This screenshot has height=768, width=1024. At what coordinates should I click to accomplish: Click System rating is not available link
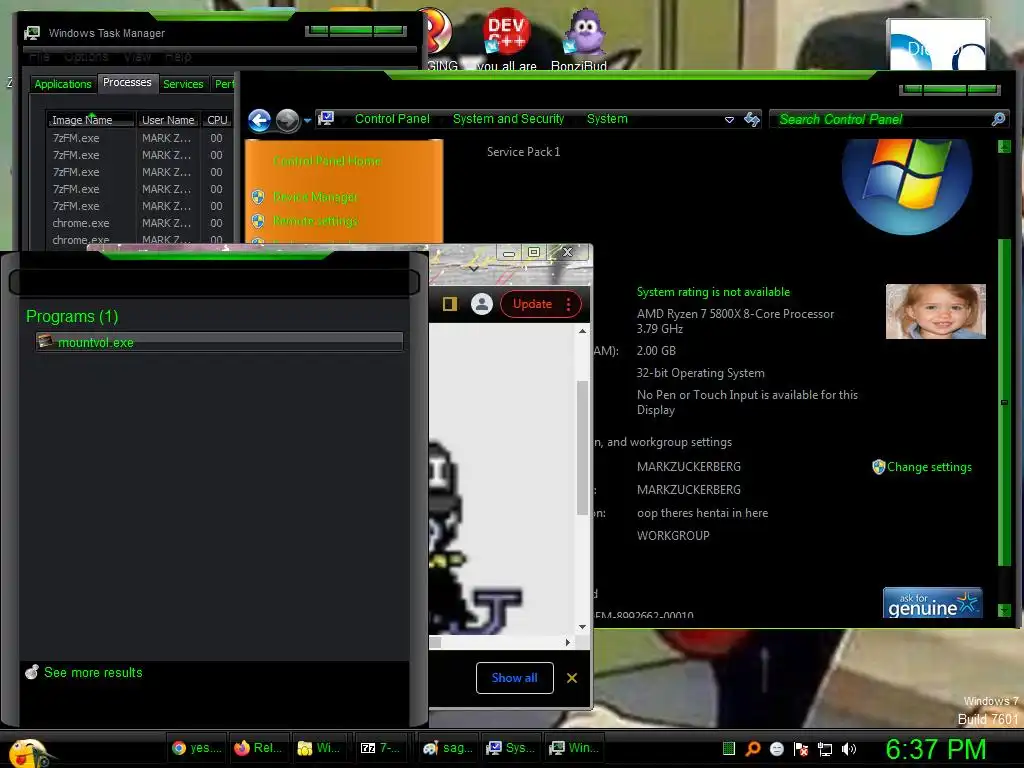click(x=713, y=292)
